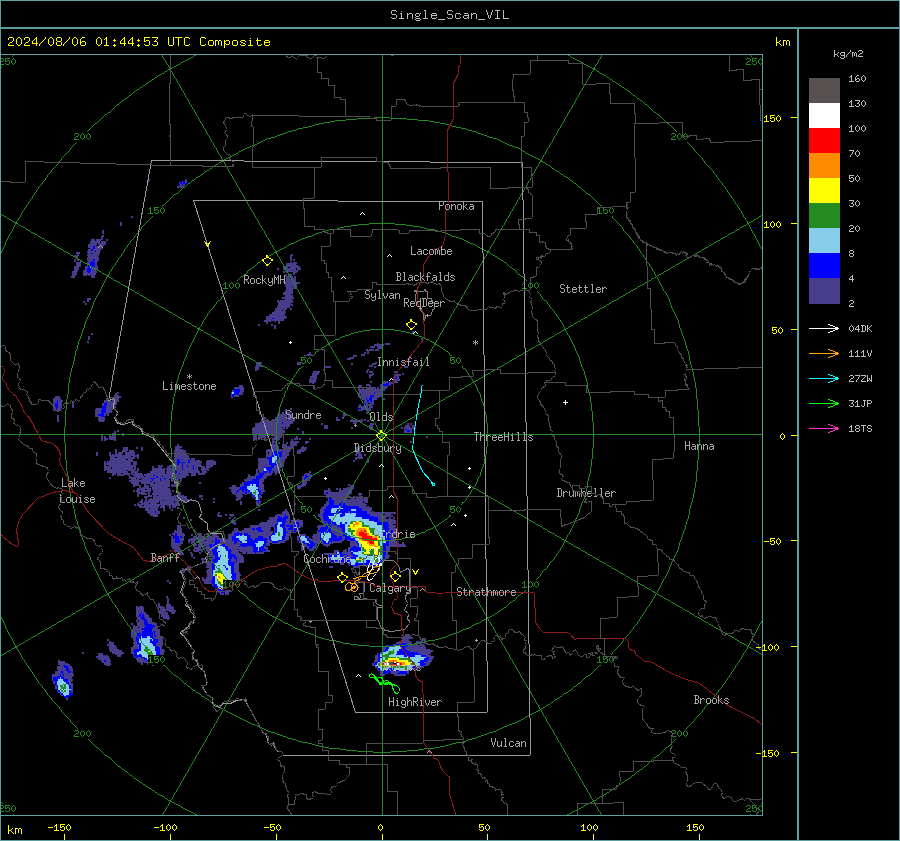This screenshot has width=900, height=841.
Task: Click the HighRiver city label
Action: coord(415,703)
